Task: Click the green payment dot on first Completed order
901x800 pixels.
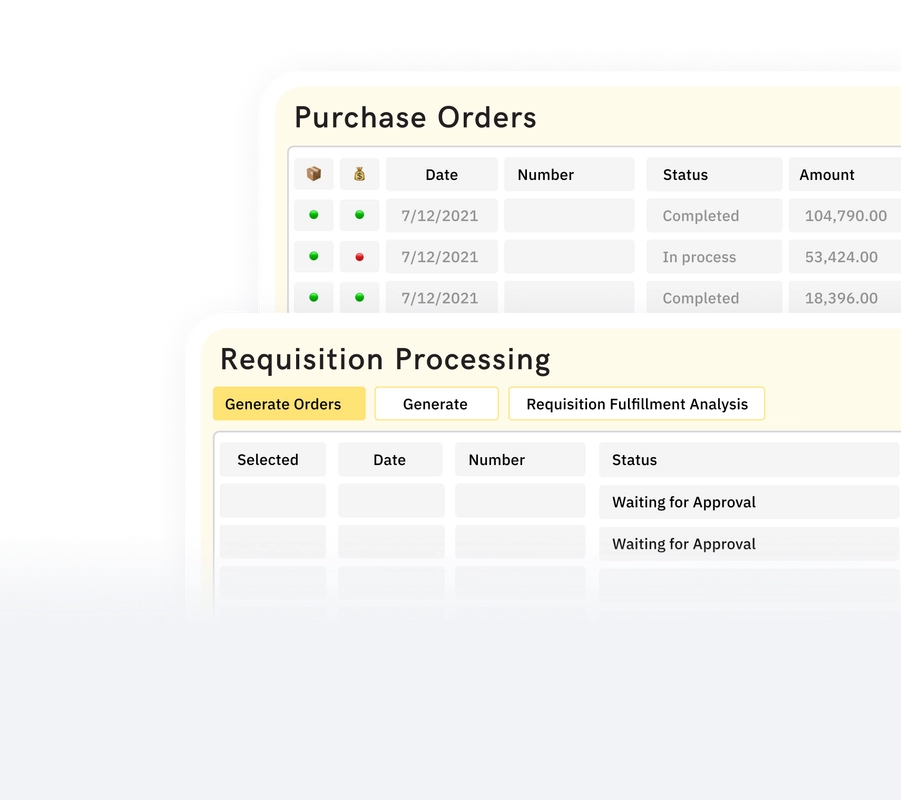Action: (359, 215)
